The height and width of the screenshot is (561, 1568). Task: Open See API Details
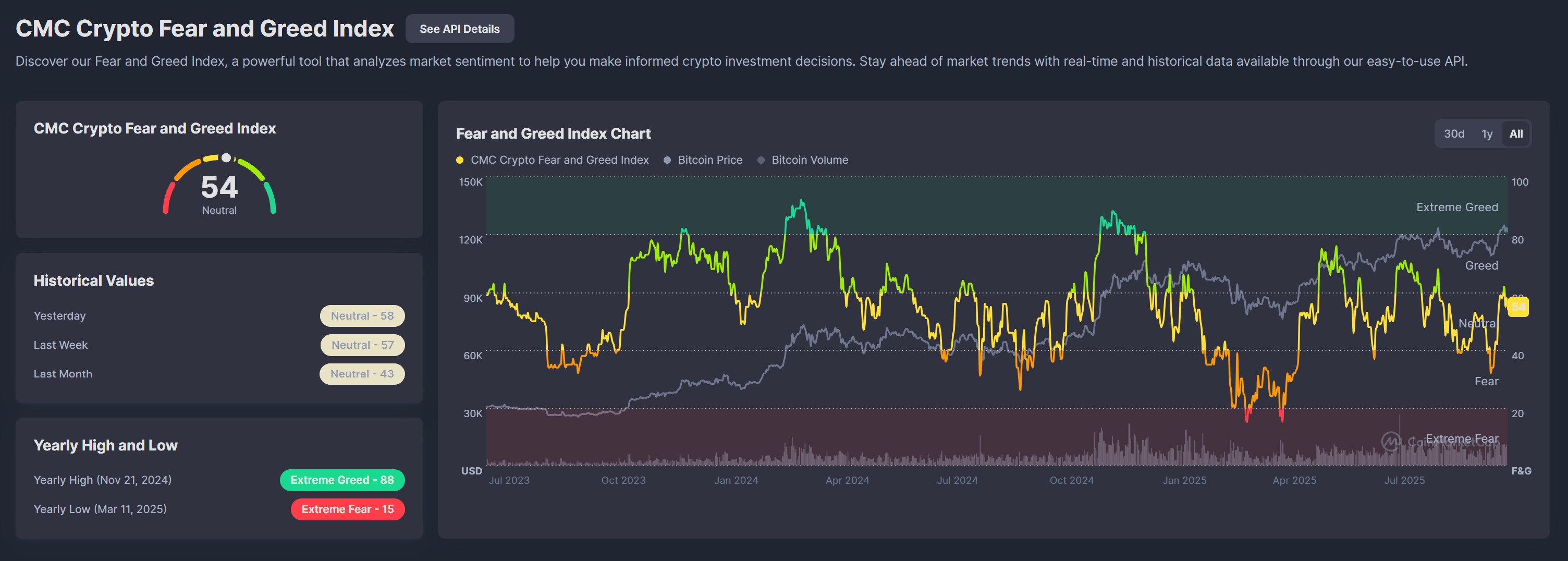[460, 29]
